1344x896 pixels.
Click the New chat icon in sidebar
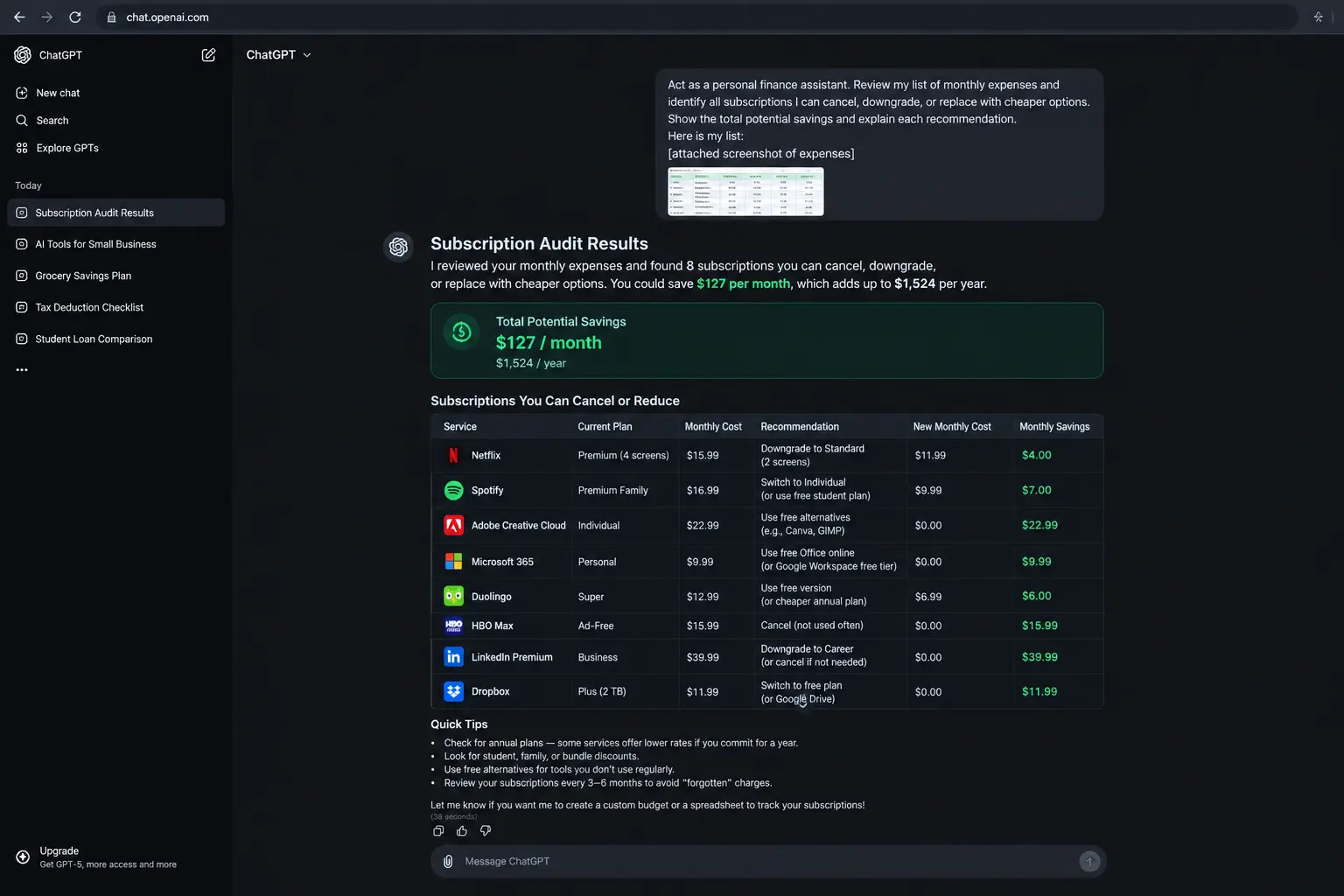coord(22,93)
